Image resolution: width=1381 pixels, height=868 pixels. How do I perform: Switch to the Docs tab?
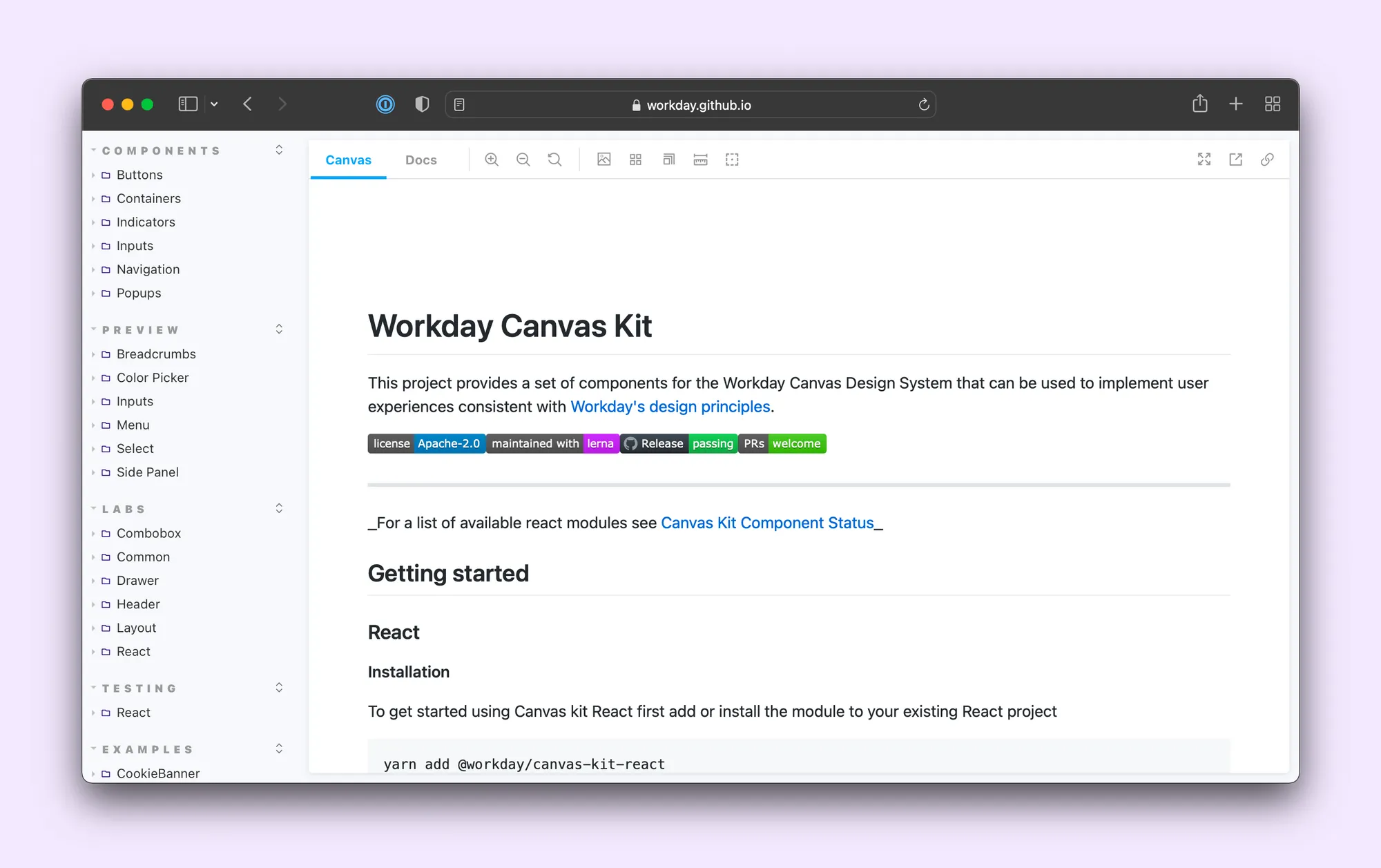tap(421, 160)
